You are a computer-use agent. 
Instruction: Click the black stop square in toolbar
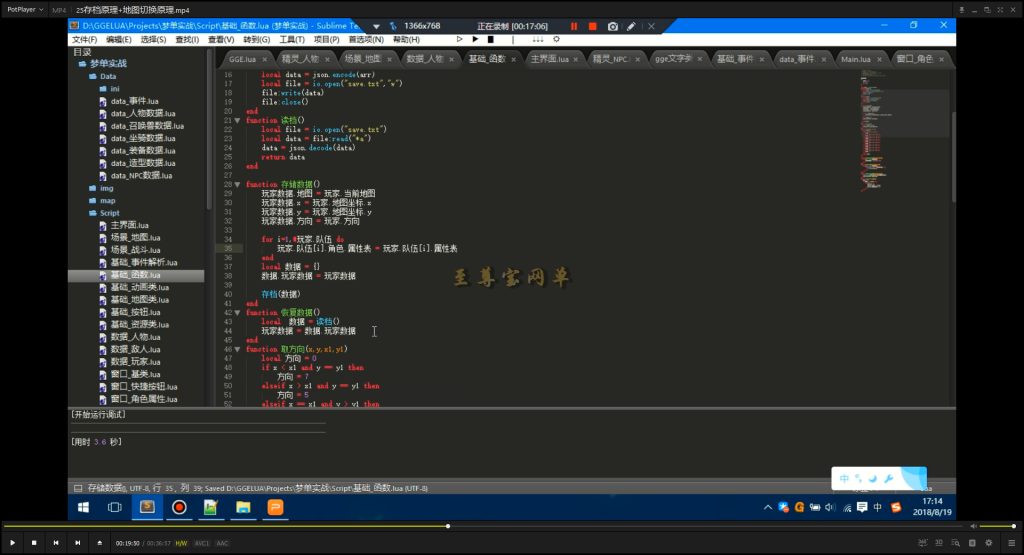pyautogui.click(x=491, y=39)
